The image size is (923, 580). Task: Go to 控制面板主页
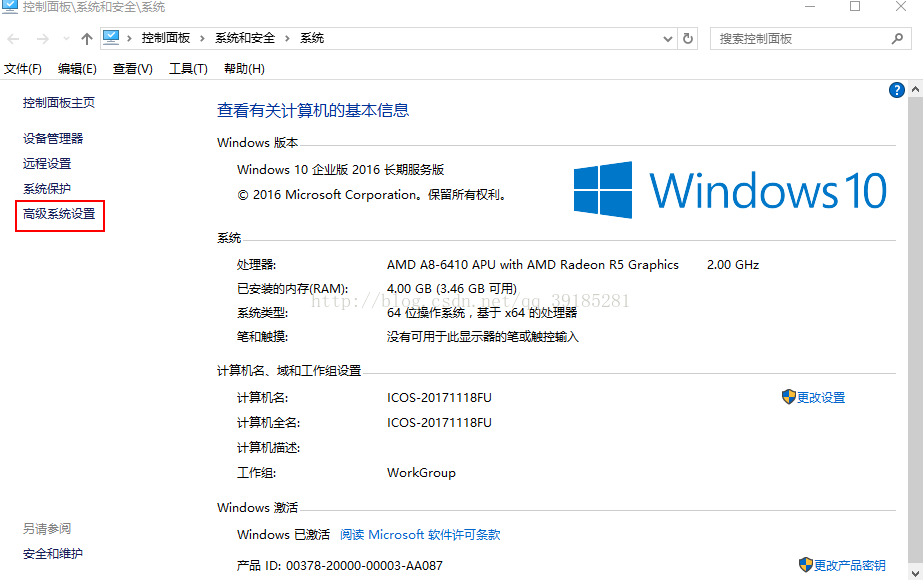(x=59, y=102)
